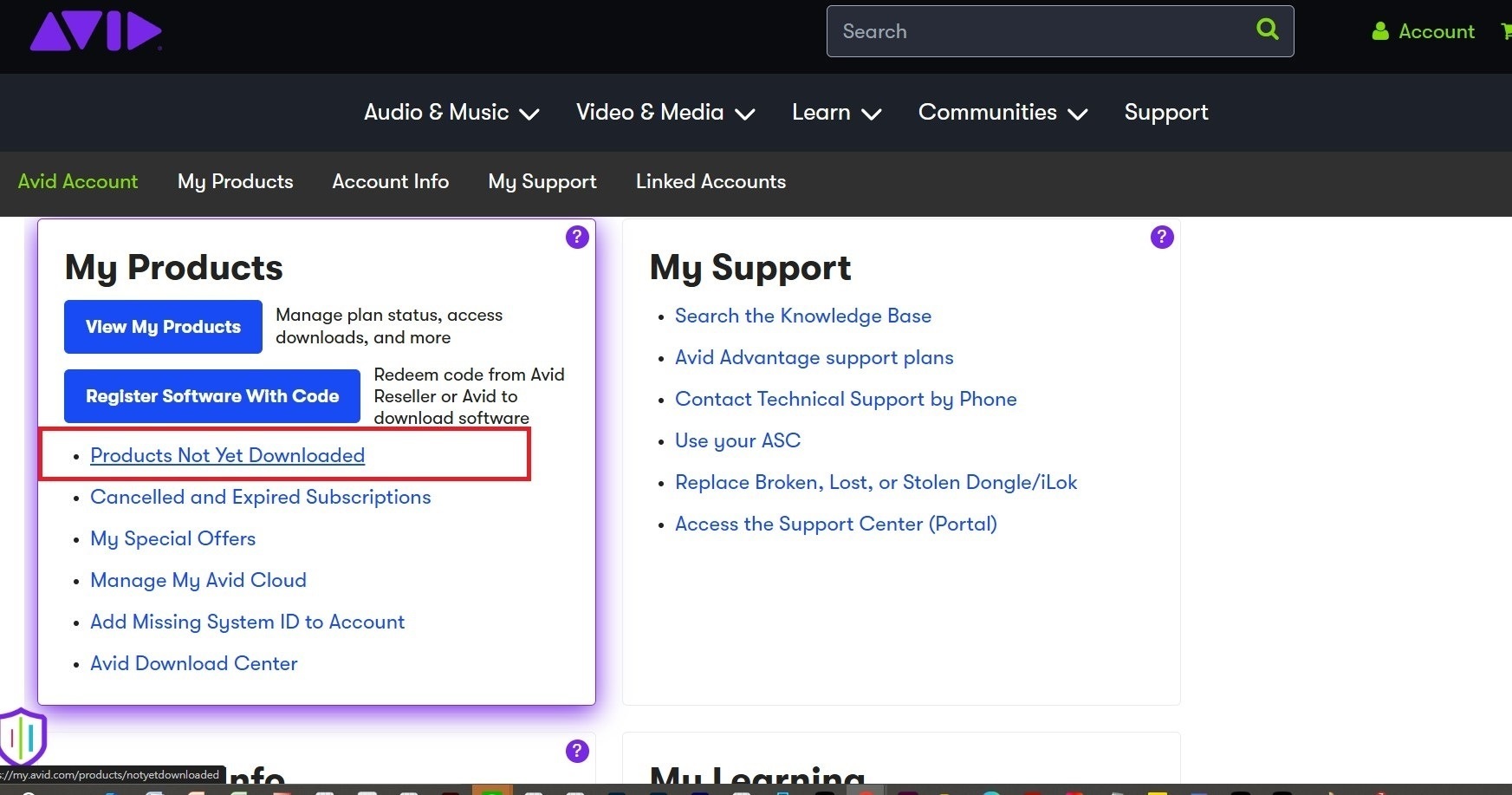Open help icon in My Support card

click(1162, 237)
